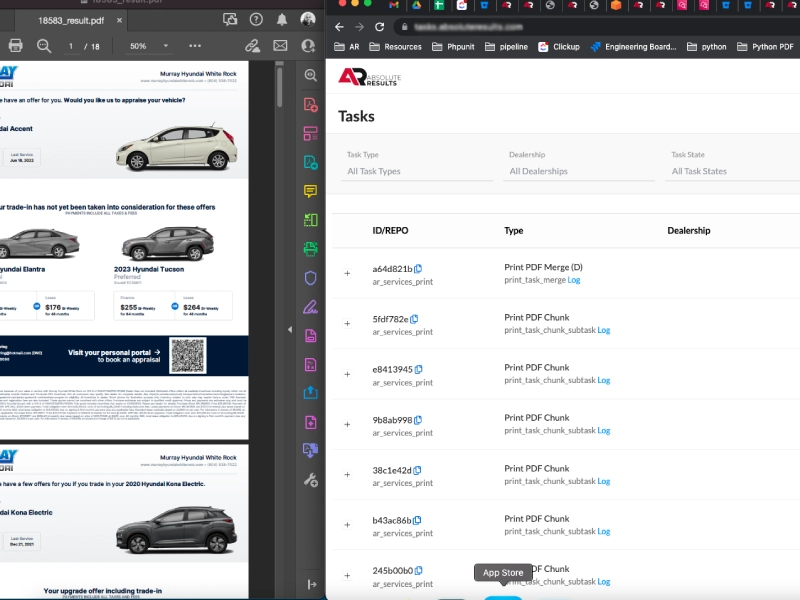Copy task ID 38c1e42d
The image size is (800, 600).
coord(417,470)
